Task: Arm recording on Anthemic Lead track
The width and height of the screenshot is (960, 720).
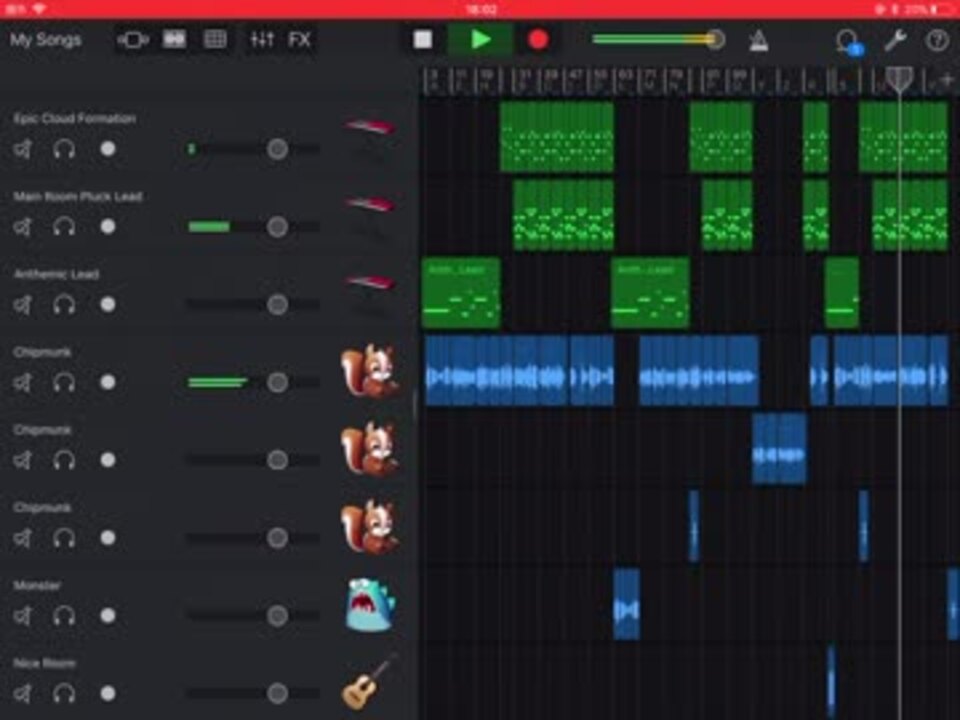Action: [x=108, y=304]
